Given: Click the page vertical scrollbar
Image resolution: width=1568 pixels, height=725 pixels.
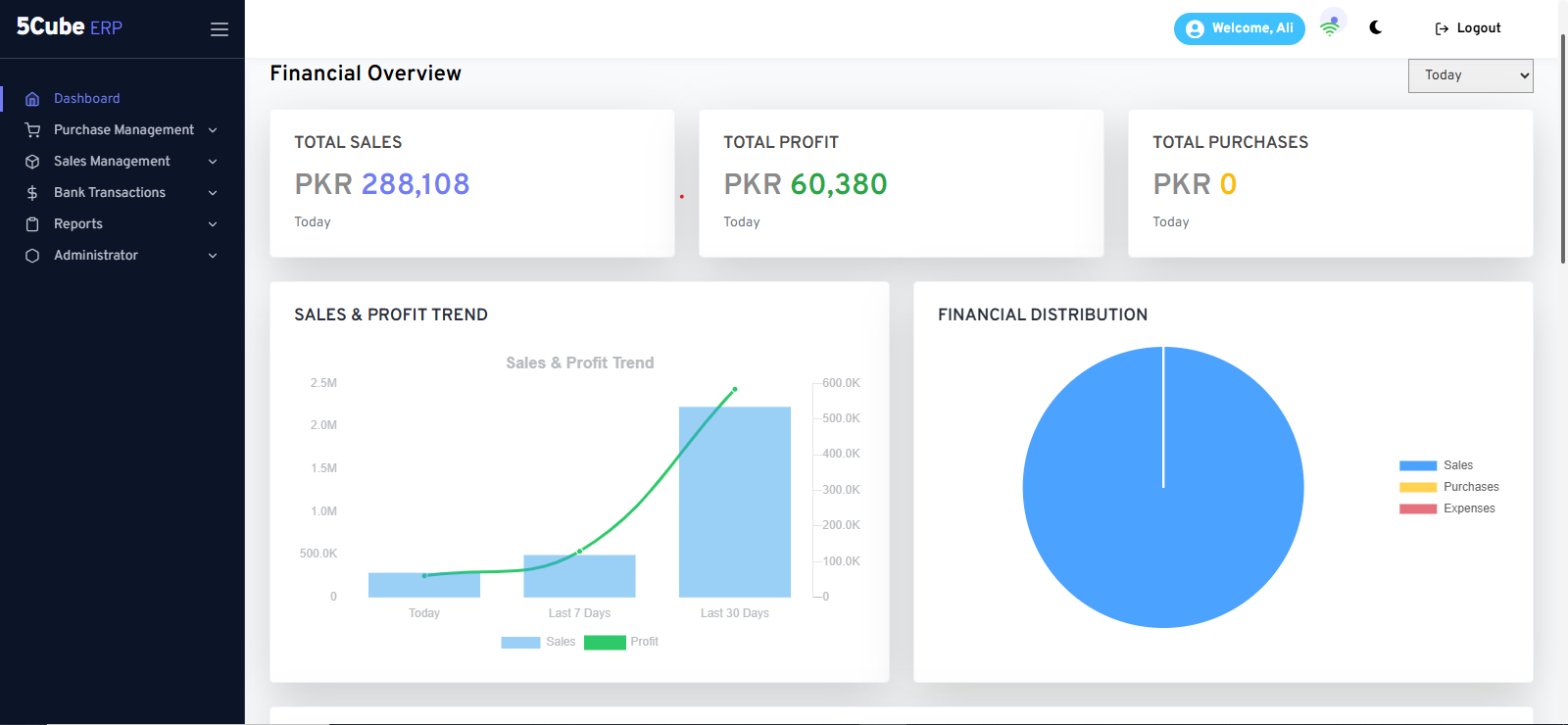Looking at the screenshot, I should click(1562, 147).
